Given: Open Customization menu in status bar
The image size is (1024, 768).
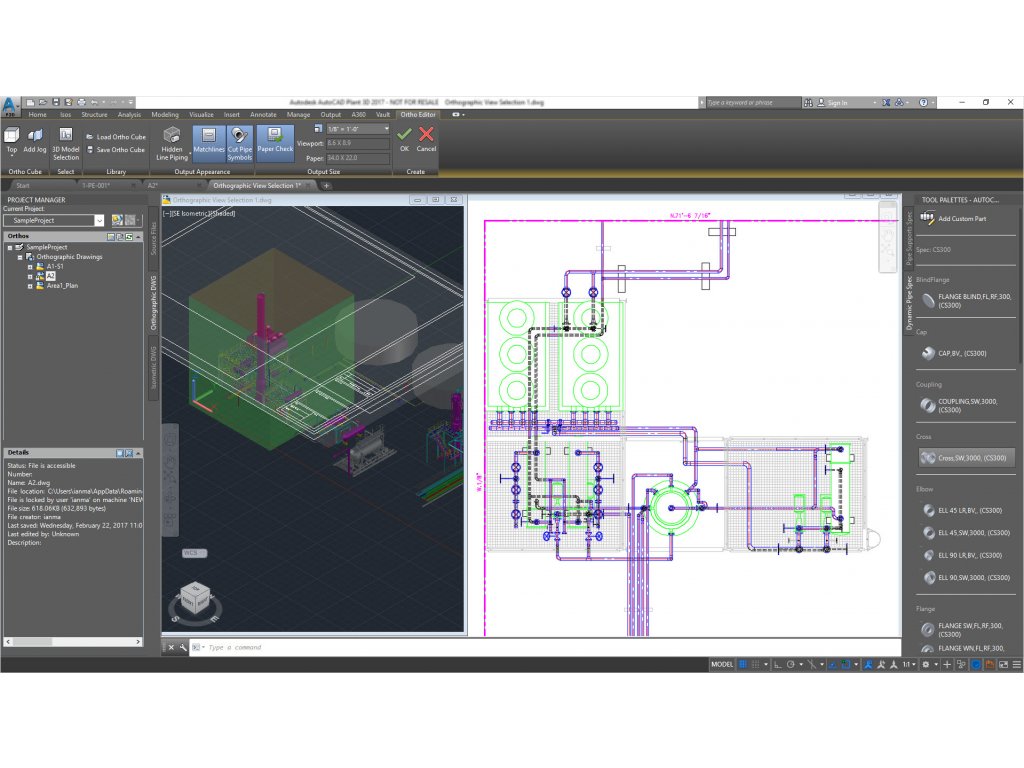Looking at the screenshot, I should point(1016,665).
